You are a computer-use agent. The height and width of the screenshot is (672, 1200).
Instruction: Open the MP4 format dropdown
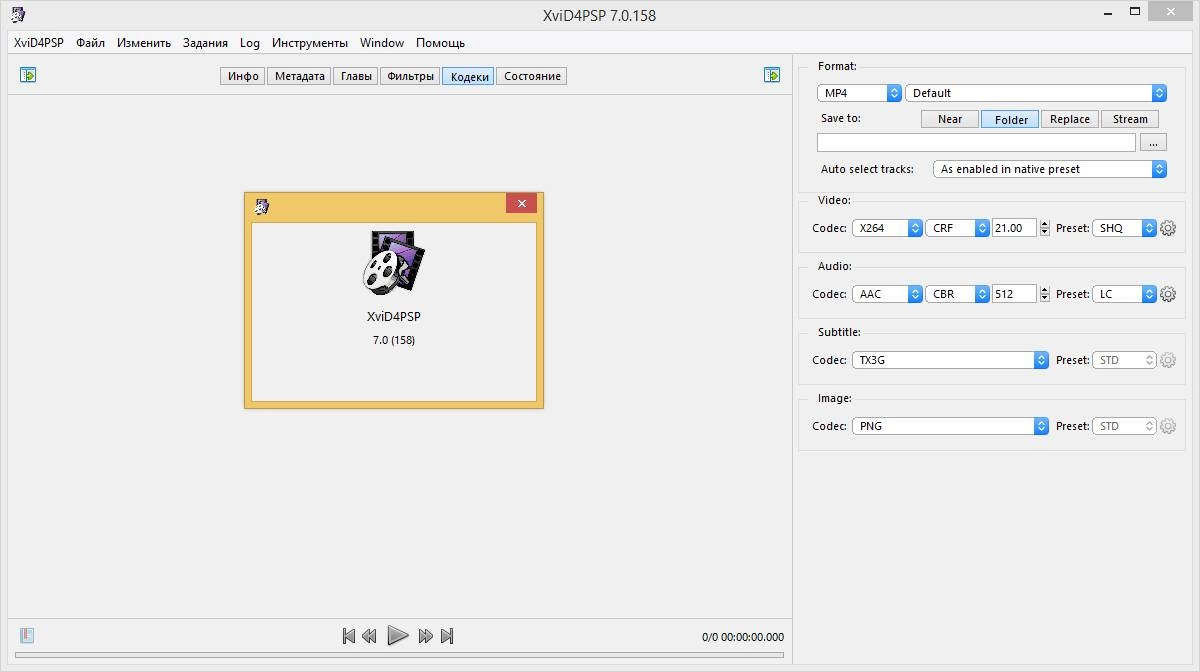tap(860, 93)
